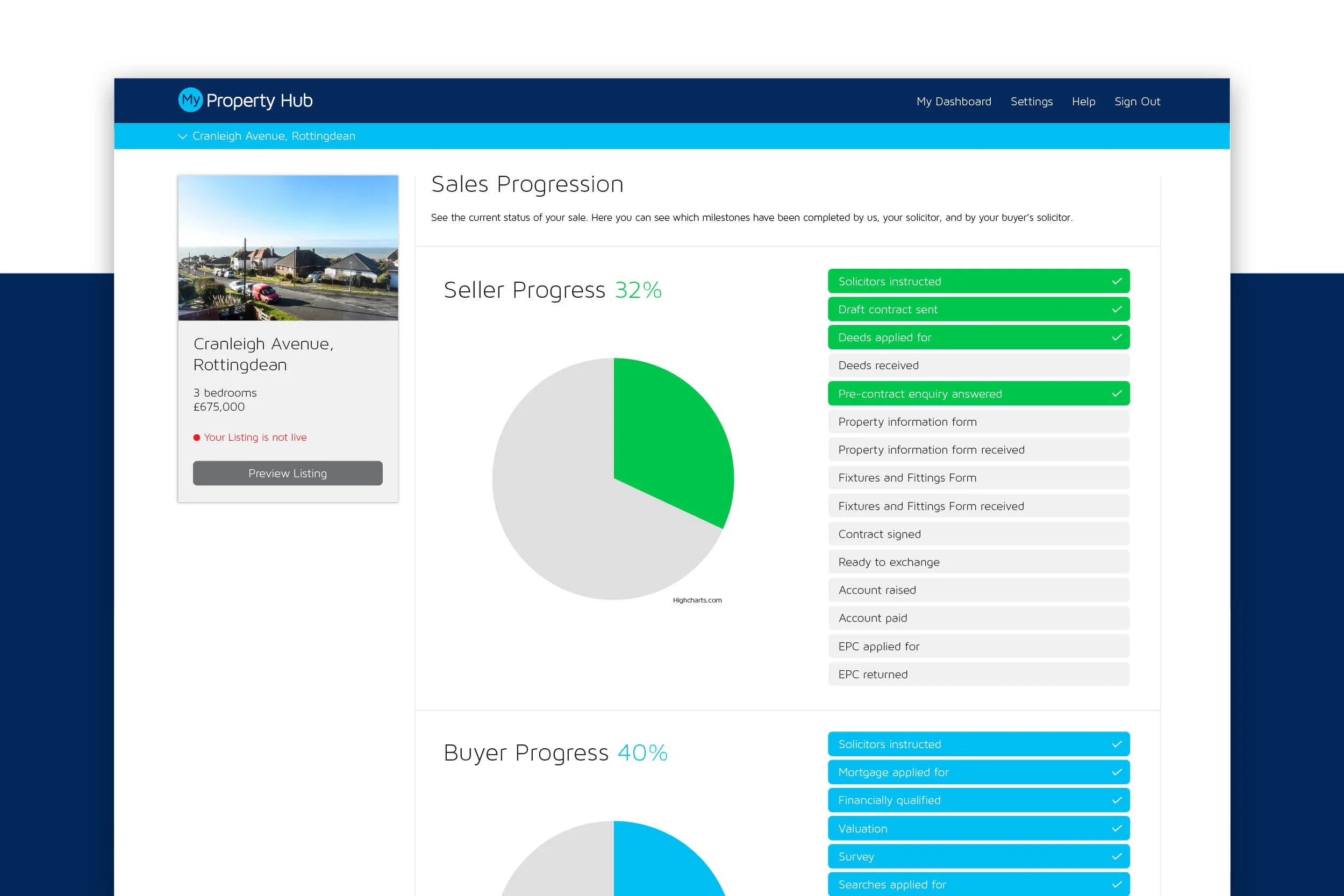Click 'Your Listing is not live' text
Screen dimensions: 1344x896
[x=255, y=438]
